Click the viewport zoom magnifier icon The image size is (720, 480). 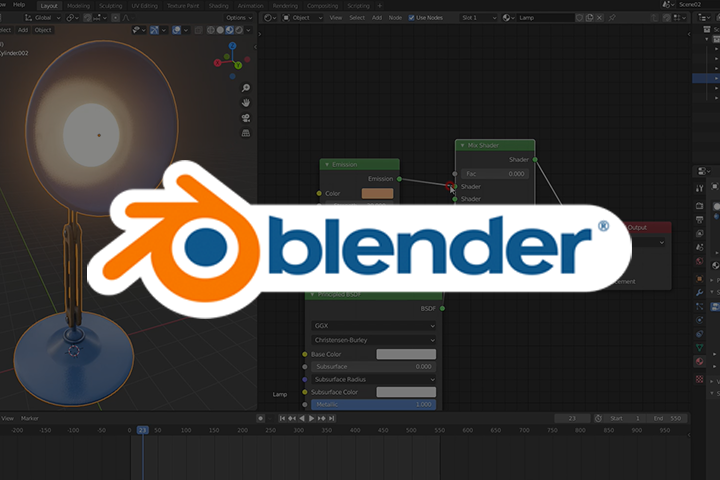pyautogui.click(x=246, y=88)
